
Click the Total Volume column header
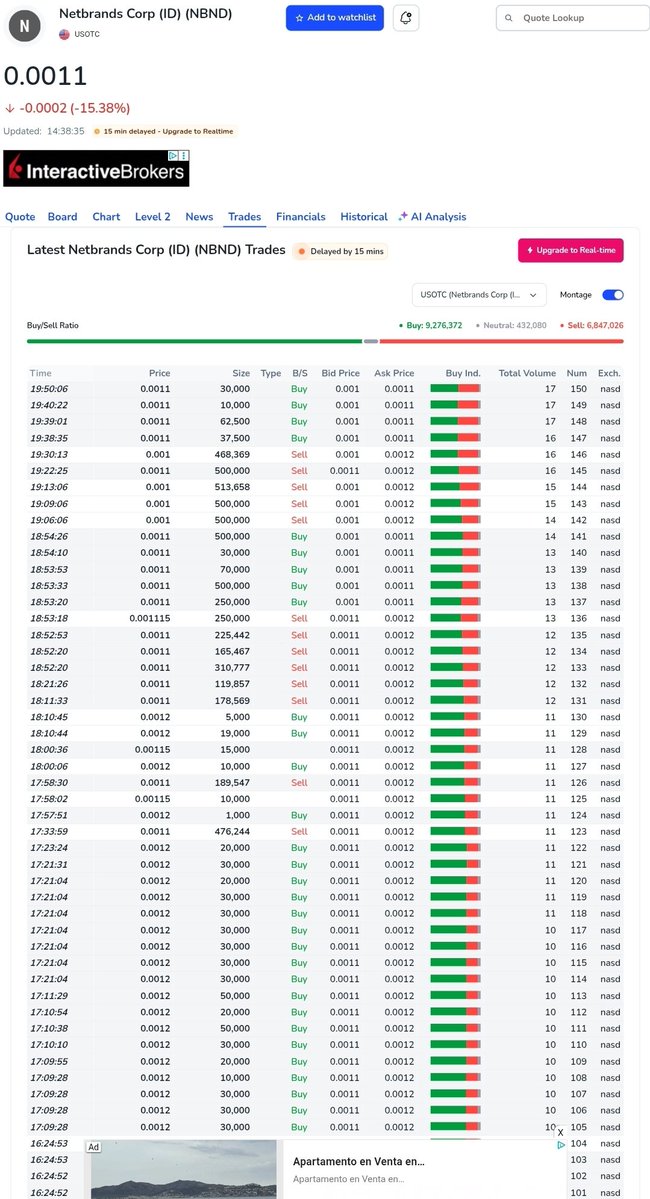(527, 373)
